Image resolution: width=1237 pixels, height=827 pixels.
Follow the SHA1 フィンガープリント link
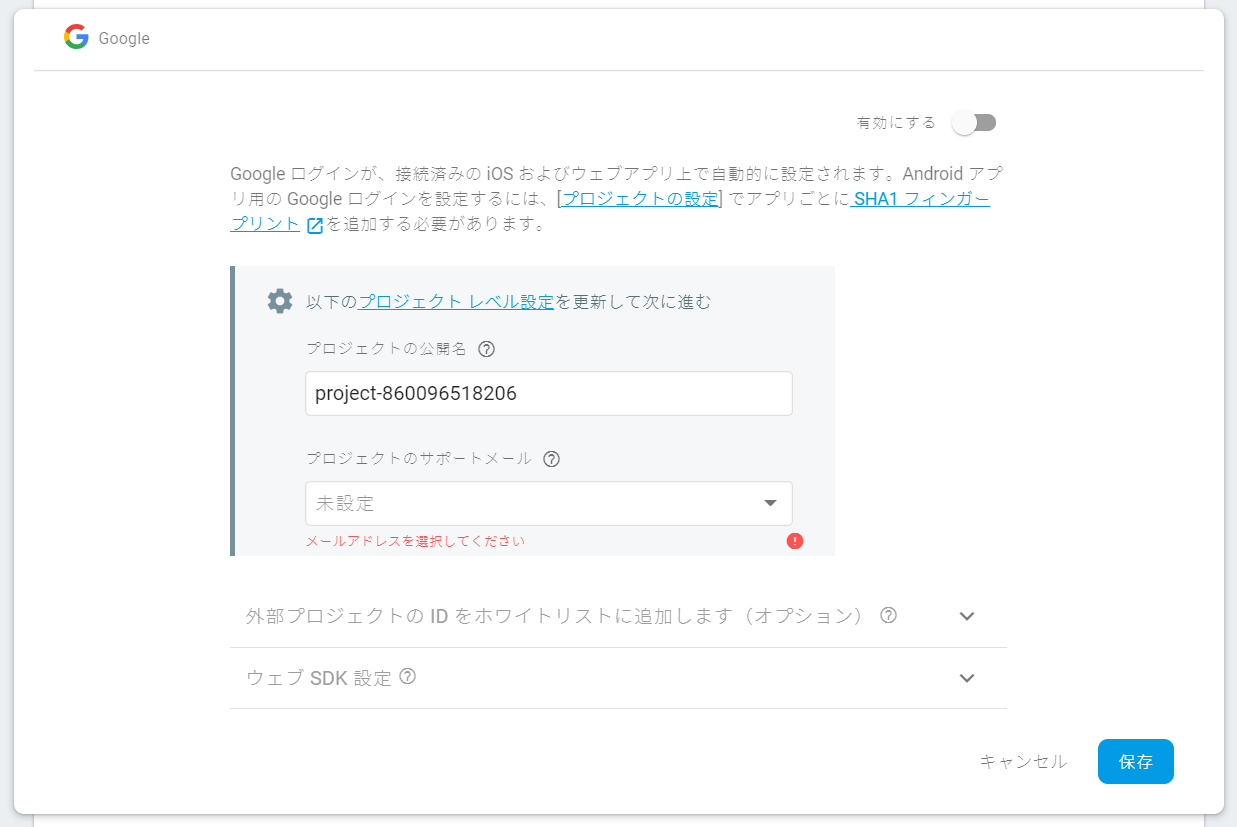918,199
